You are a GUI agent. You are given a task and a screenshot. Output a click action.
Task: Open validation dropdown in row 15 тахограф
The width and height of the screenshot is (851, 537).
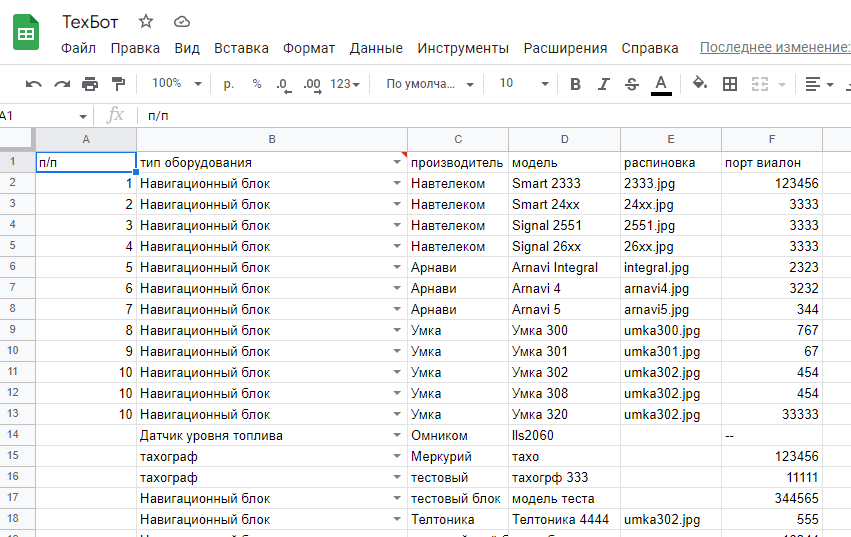pos(397,457)
